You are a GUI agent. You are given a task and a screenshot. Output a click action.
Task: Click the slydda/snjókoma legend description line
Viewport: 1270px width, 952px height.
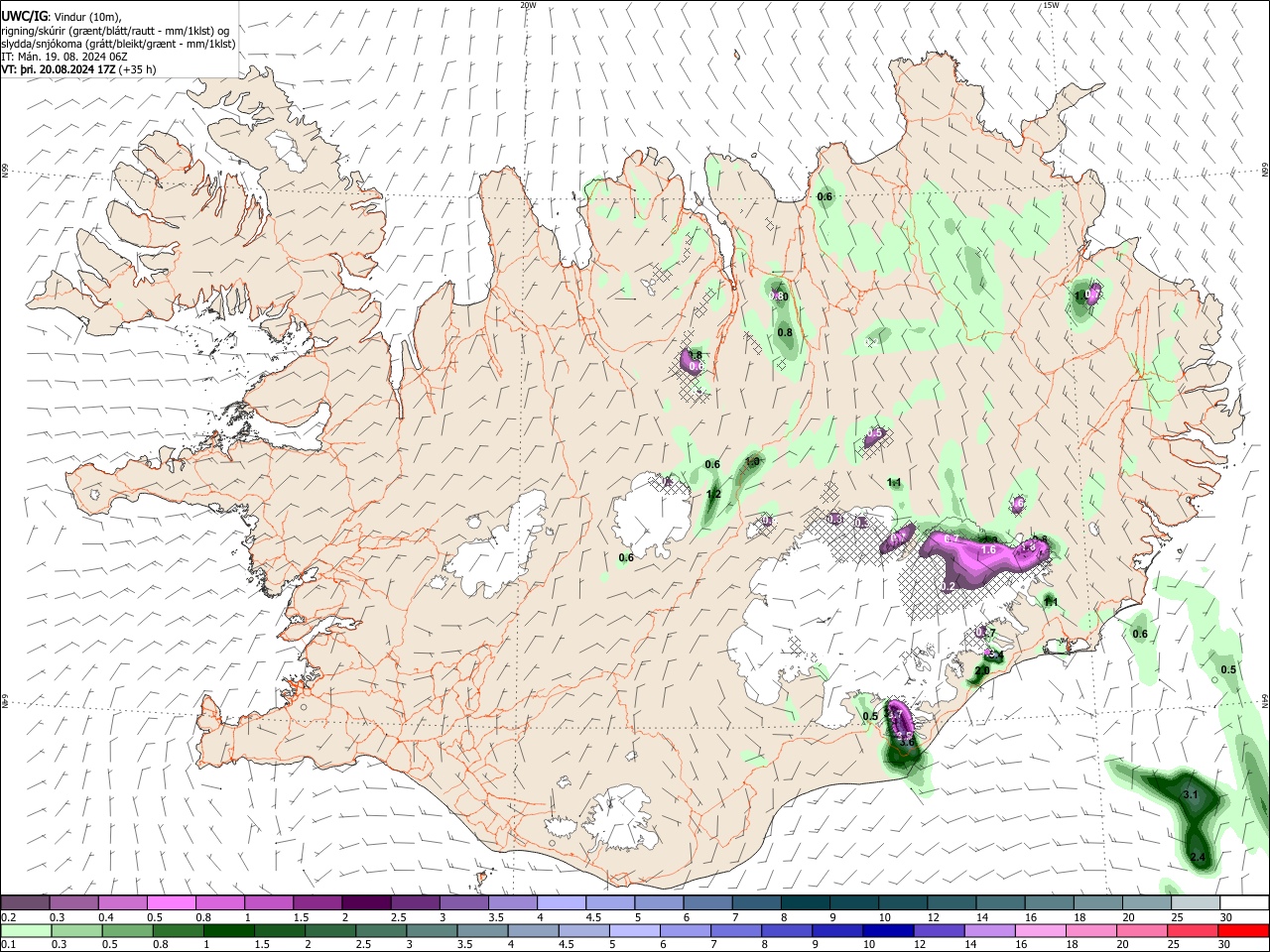(x=118, y=44)
